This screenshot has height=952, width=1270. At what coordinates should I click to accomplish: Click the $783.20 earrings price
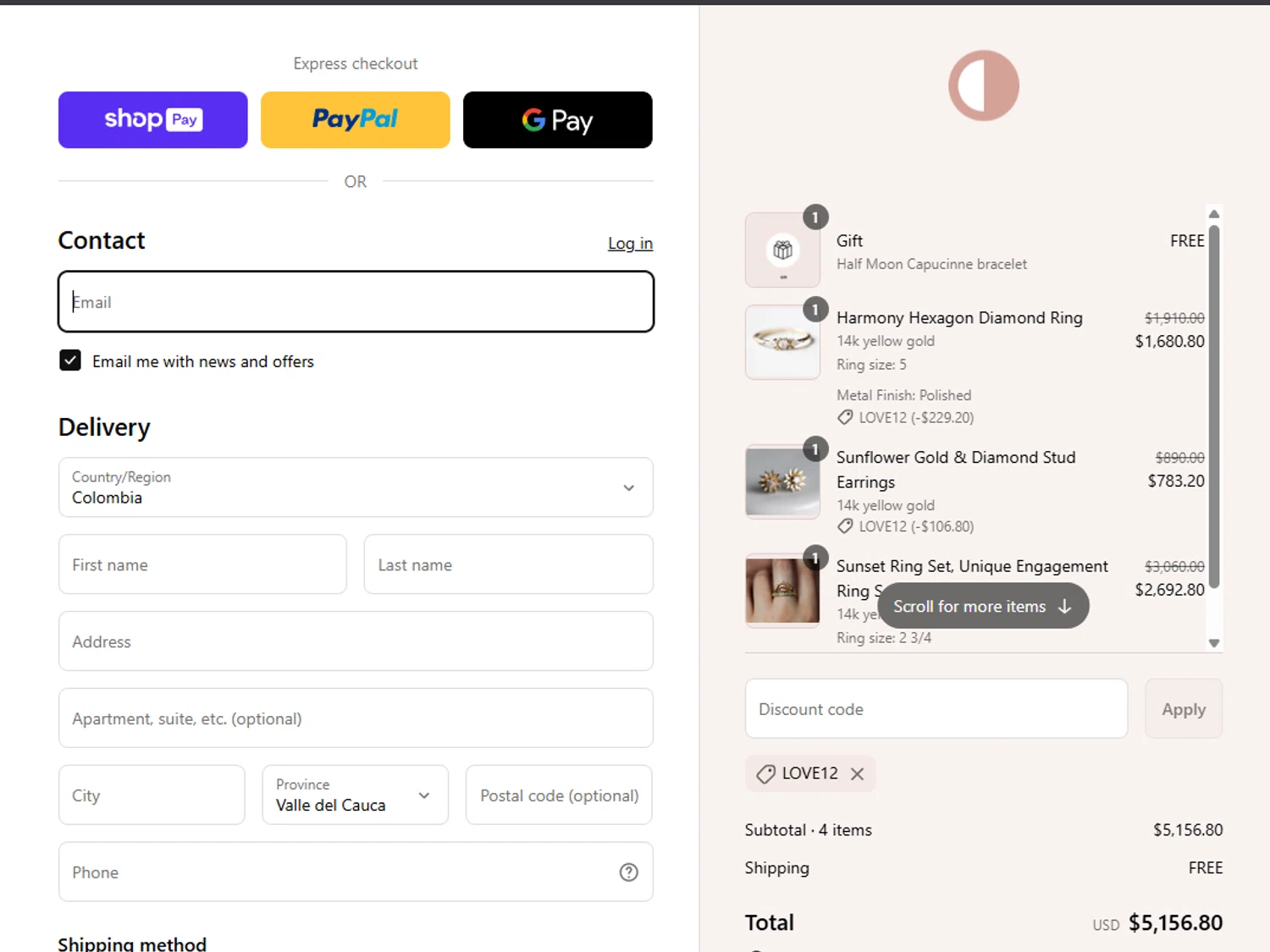(x=1176, y=481)
